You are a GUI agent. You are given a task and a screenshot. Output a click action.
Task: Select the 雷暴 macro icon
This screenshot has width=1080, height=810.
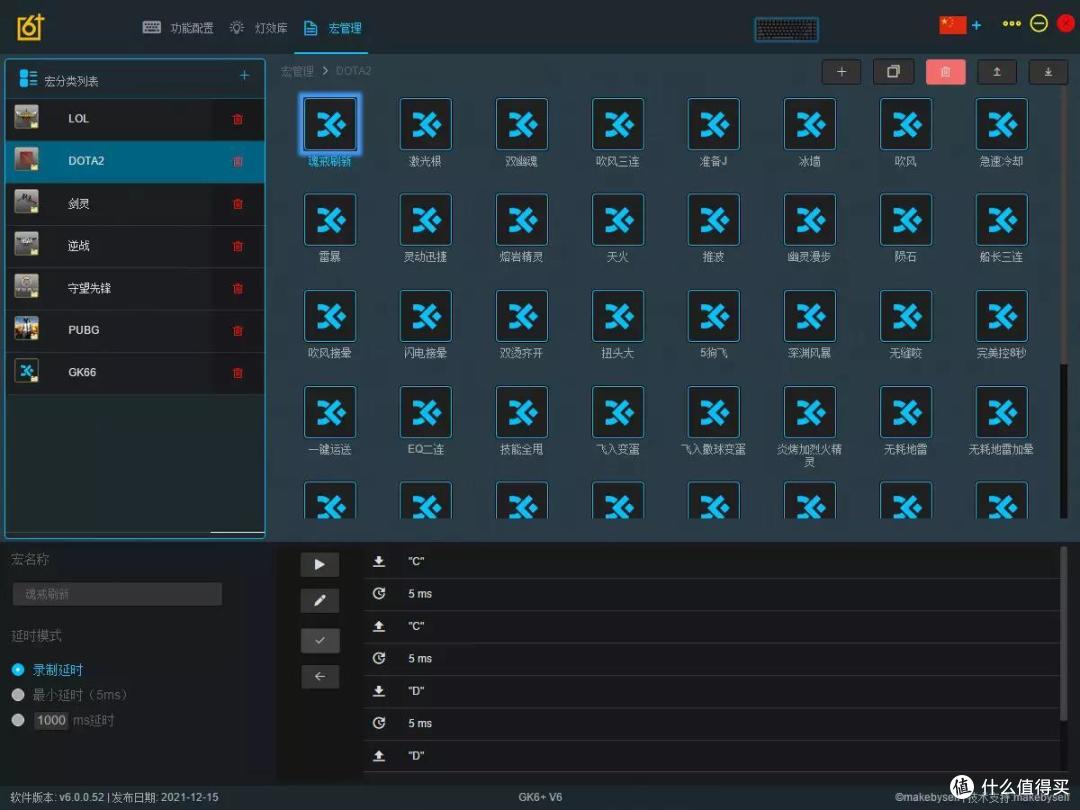click(330, 220)
